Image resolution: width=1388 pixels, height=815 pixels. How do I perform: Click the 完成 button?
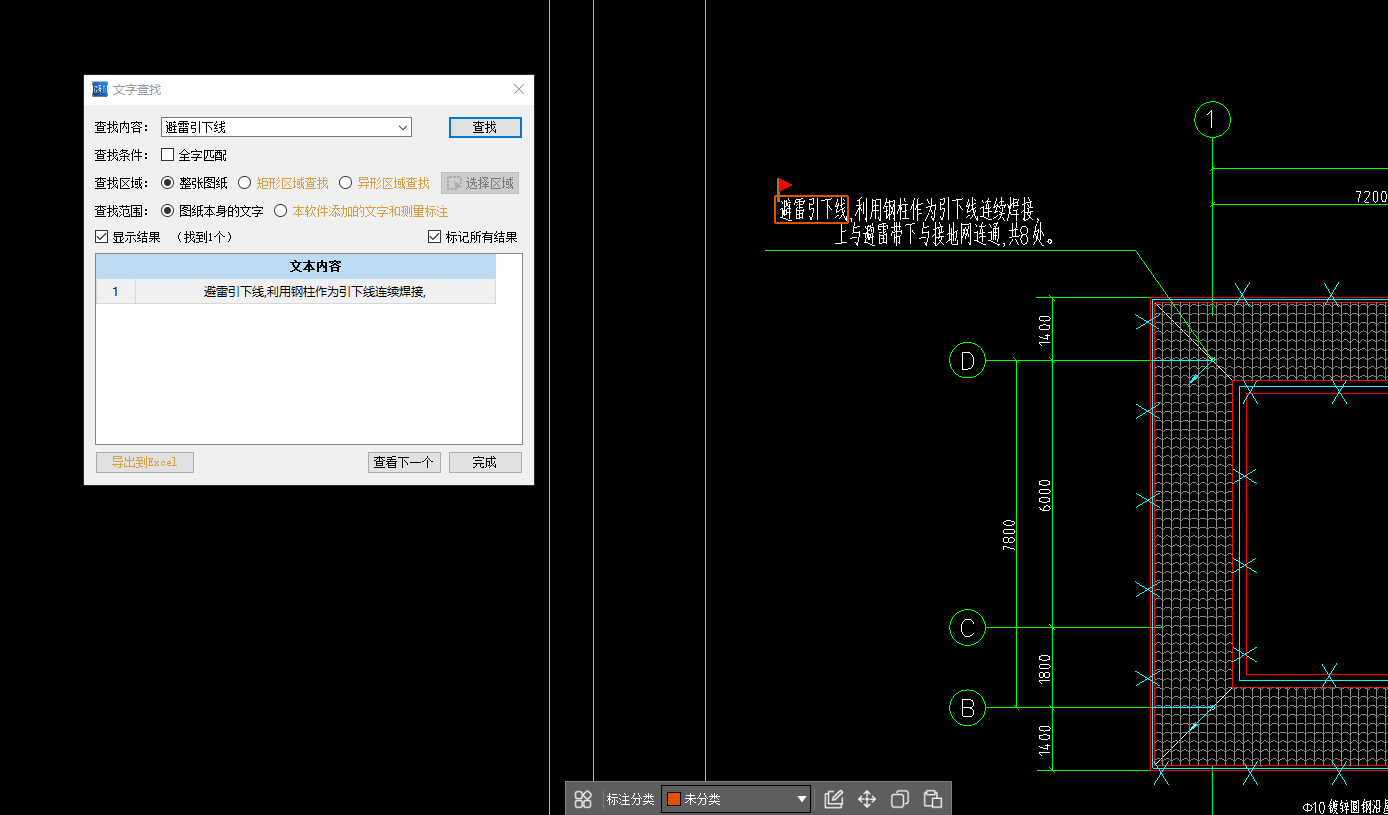pyautogui.click(x=485, y=462)
